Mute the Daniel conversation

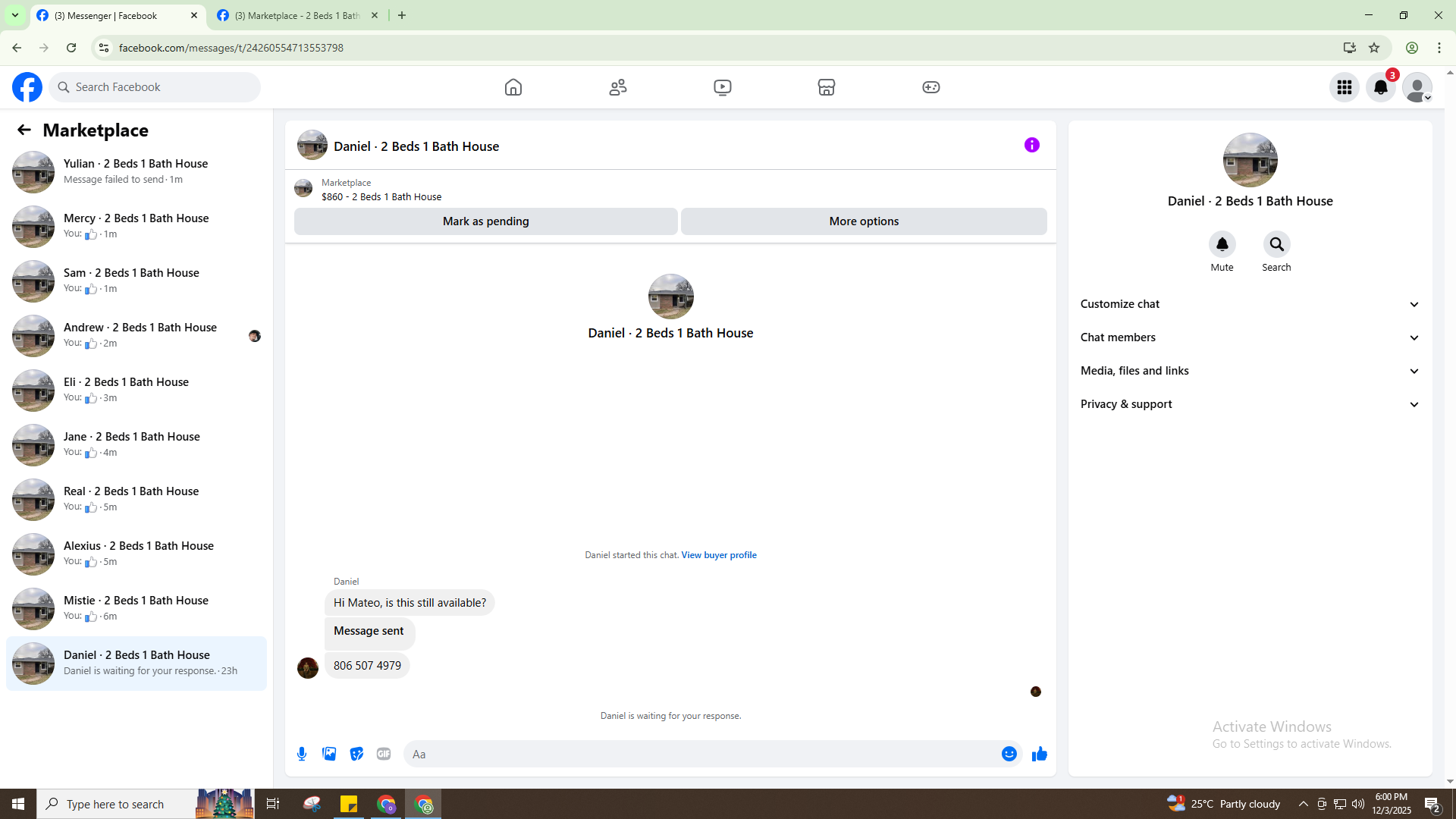pos(1222,244)
